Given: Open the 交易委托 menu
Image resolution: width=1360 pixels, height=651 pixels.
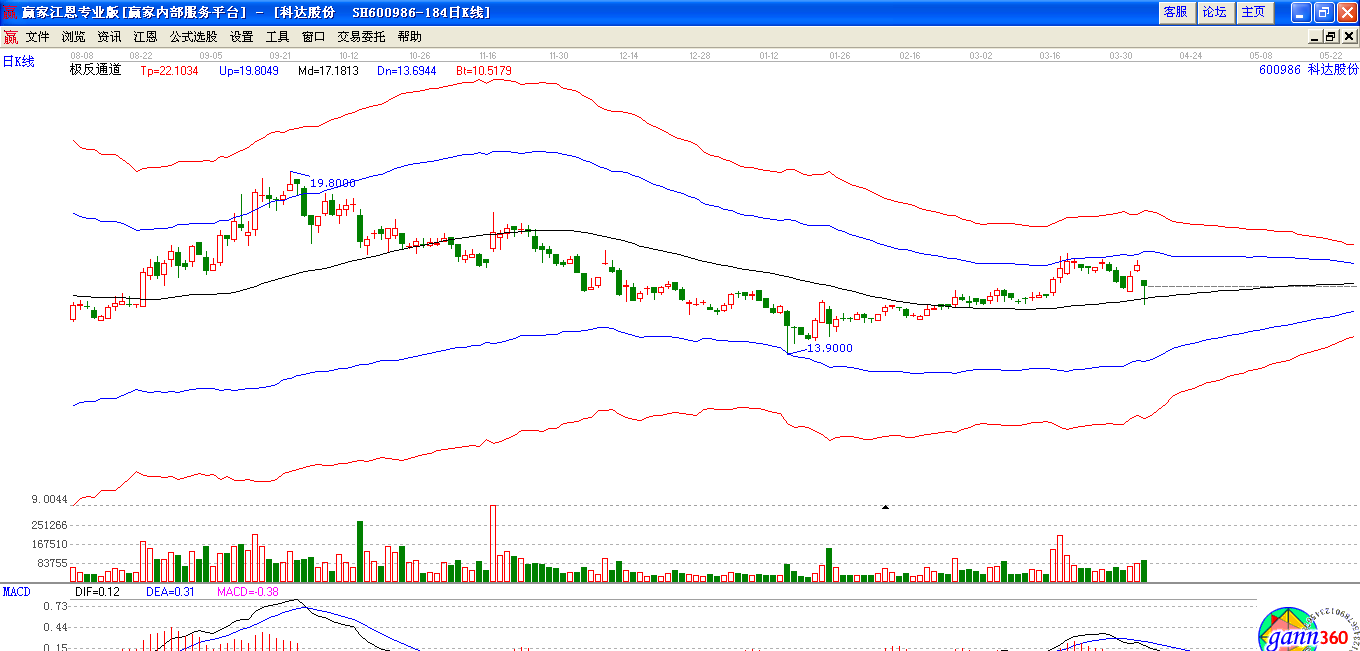Looking at the screenshot, I should pyautogui.click(x=361, y=37).
